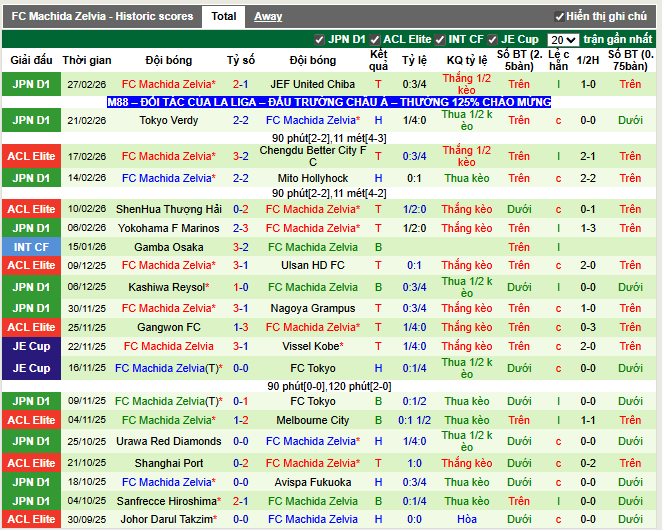
Task: Click the 2-2 score against Tokyo Verdy
Action: click(x=241, y=120)
